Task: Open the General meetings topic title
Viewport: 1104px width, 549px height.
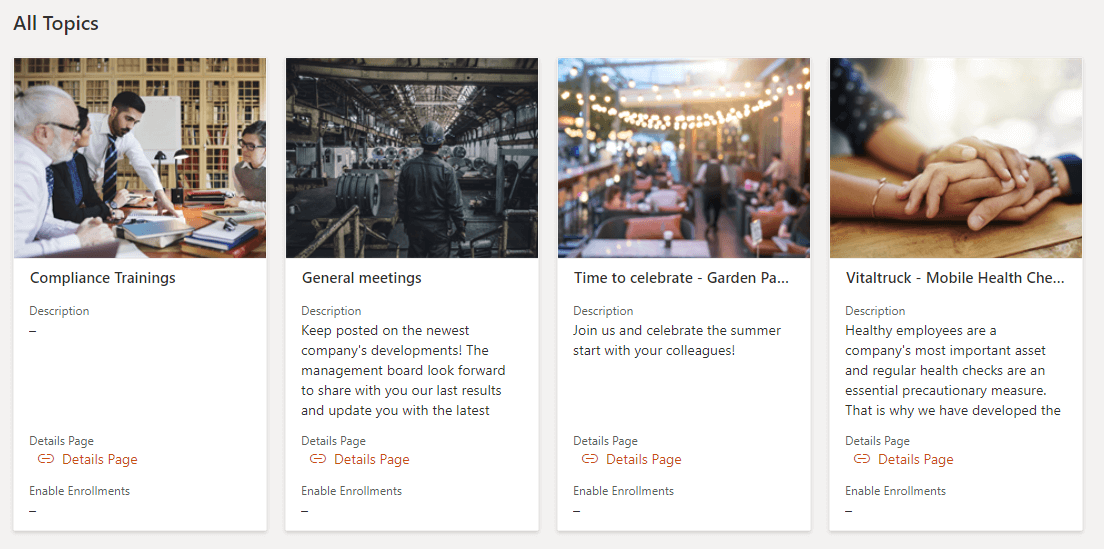Action: point(362,278)
